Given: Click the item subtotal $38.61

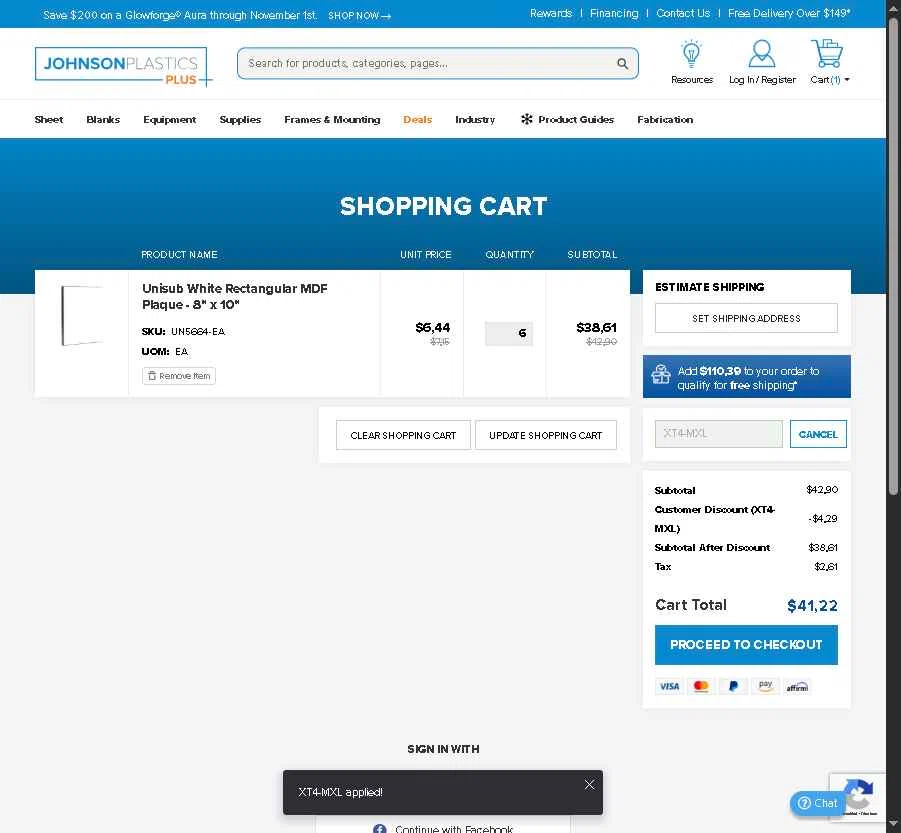Looking at the screenshot, I should tap(596, 327).
